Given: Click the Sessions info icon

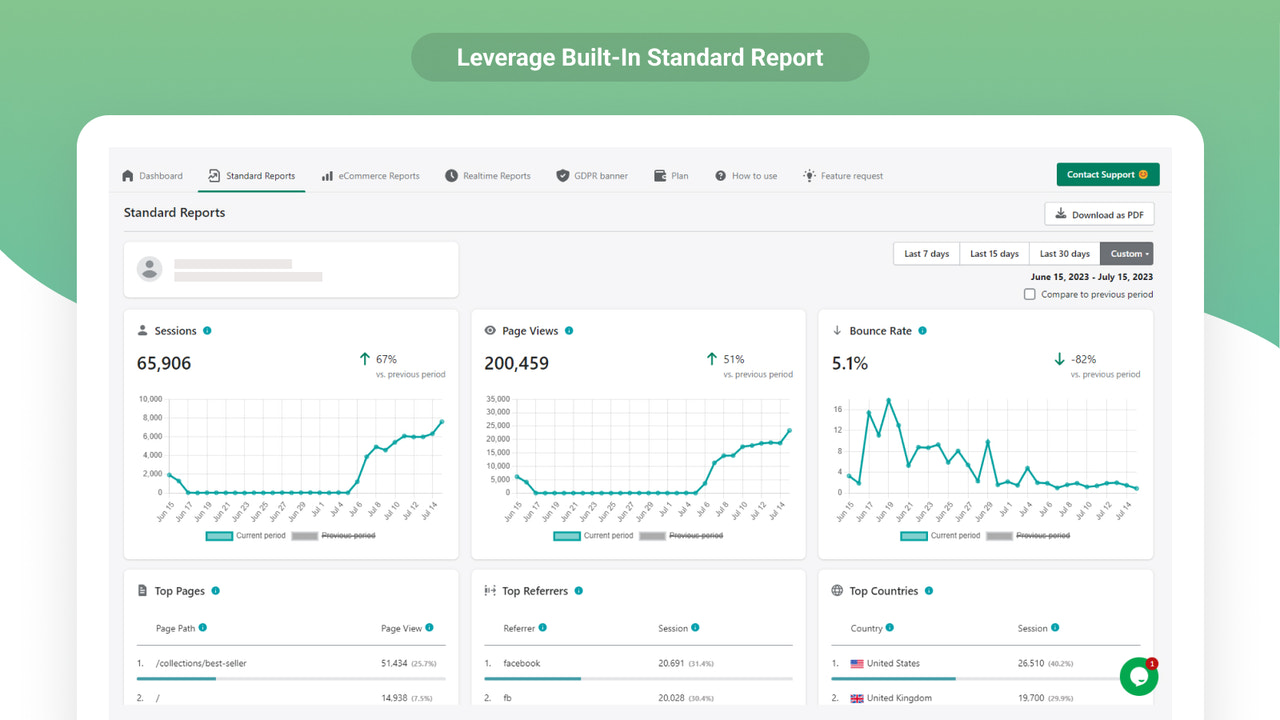Looking at the screenshot, I should click(207, 330).
